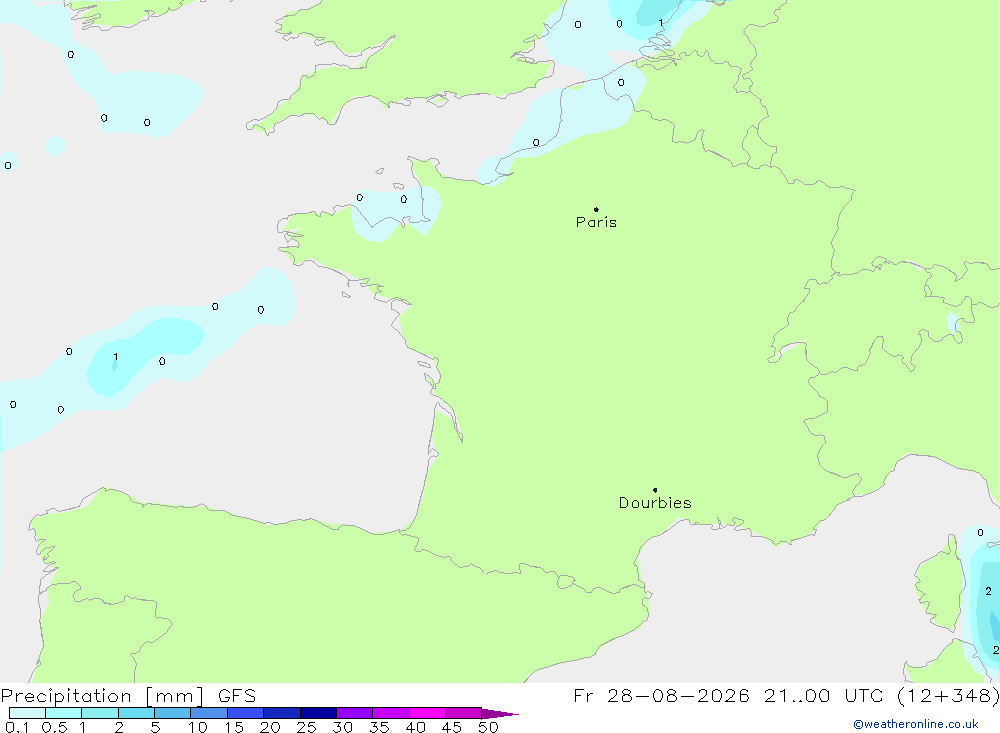Click the legend arrow tip above 50 mm
Screen dimensions: 1000x733
(x=501, y=714)
